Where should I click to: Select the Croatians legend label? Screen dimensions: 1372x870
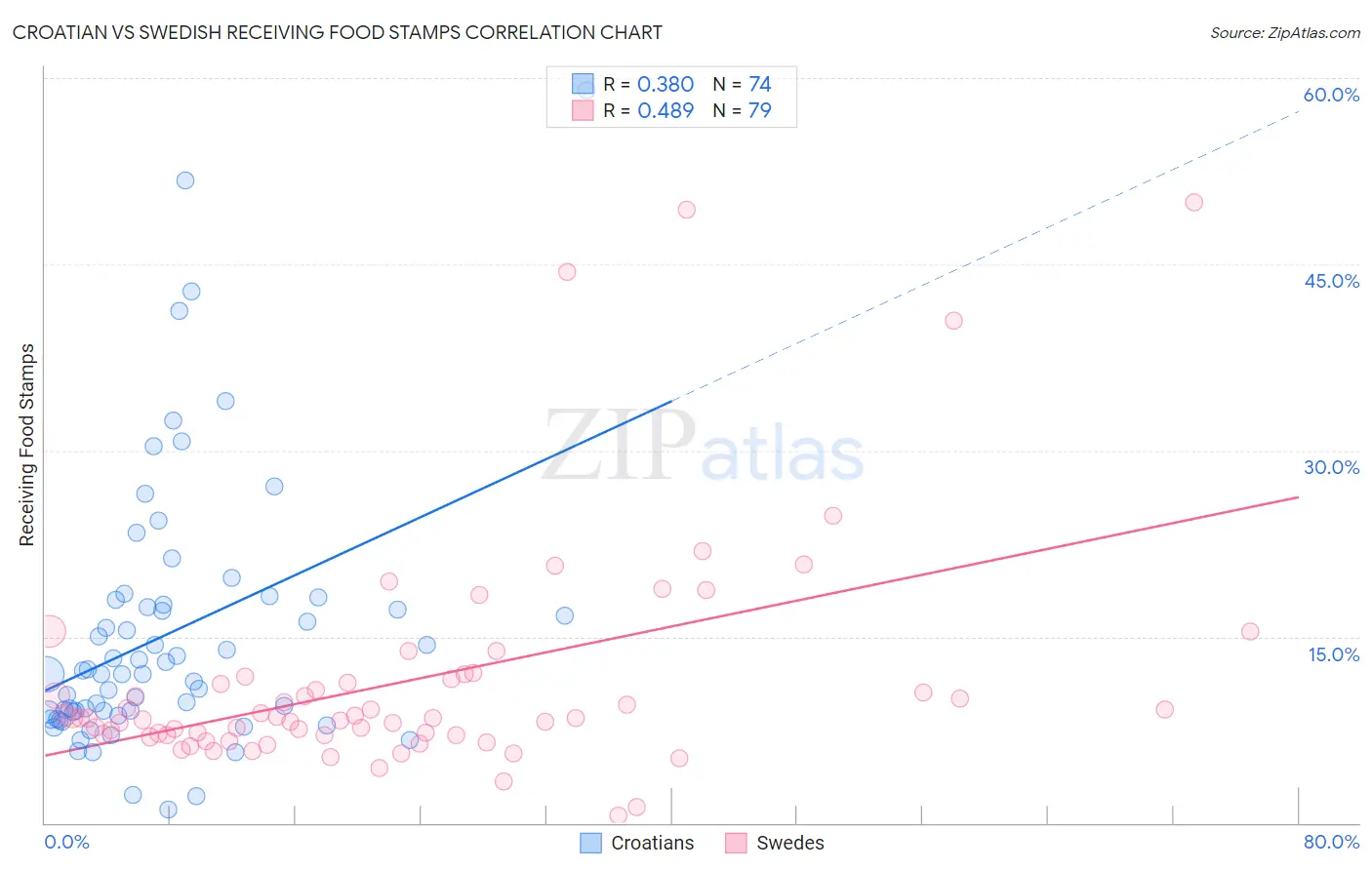653,843
